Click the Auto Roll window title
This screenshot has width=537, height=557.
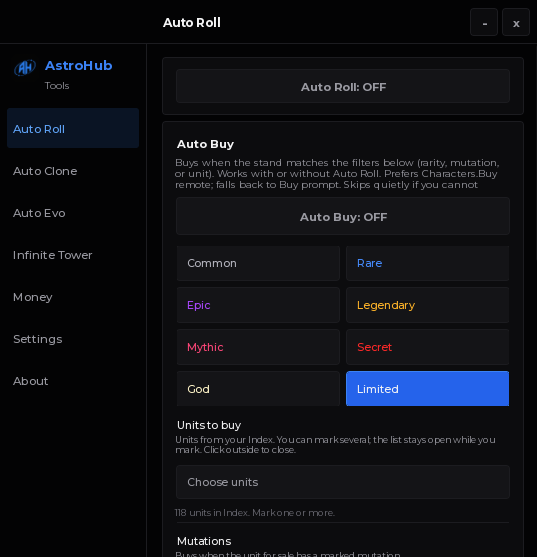pyautogui.click(x=192, y=23)
